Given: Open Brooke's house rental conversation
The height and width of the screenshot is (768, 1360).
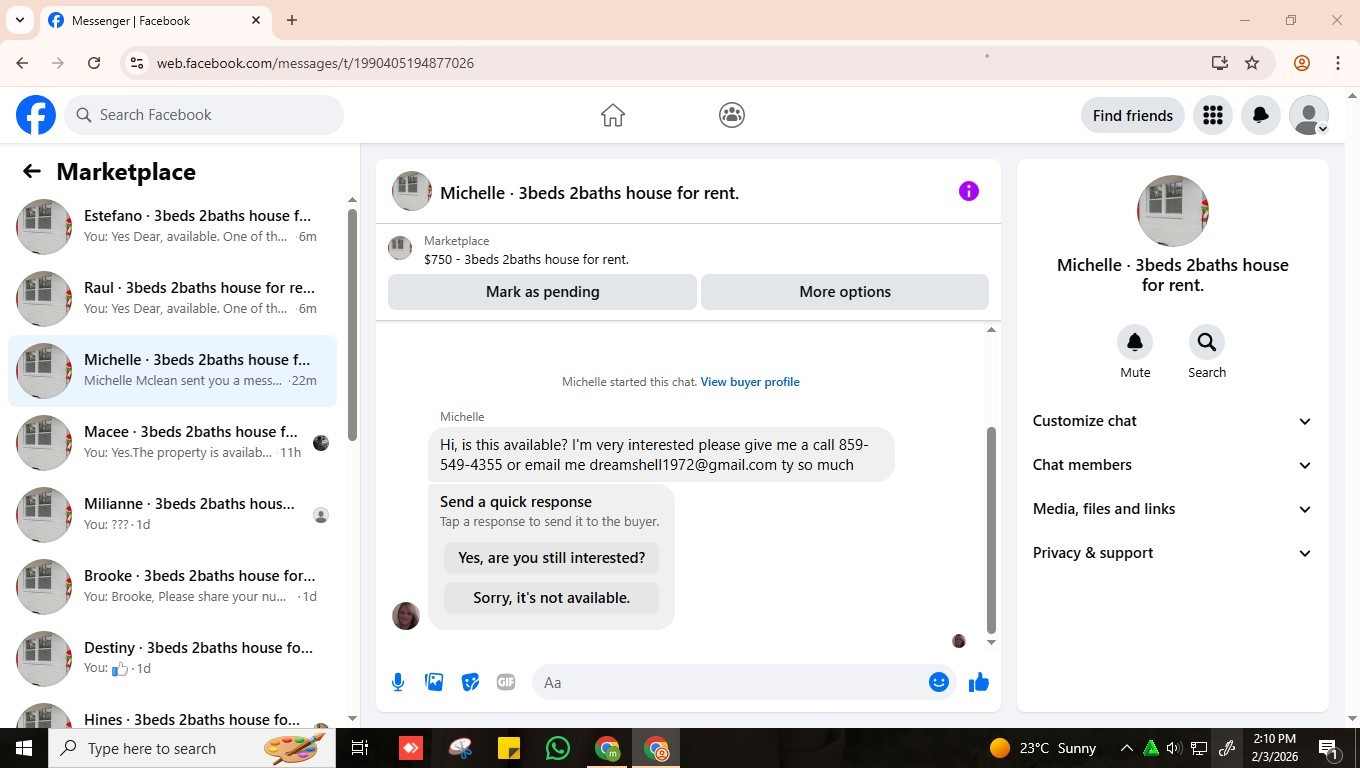Looking at the screenshot, I should (x=172, y=586).
